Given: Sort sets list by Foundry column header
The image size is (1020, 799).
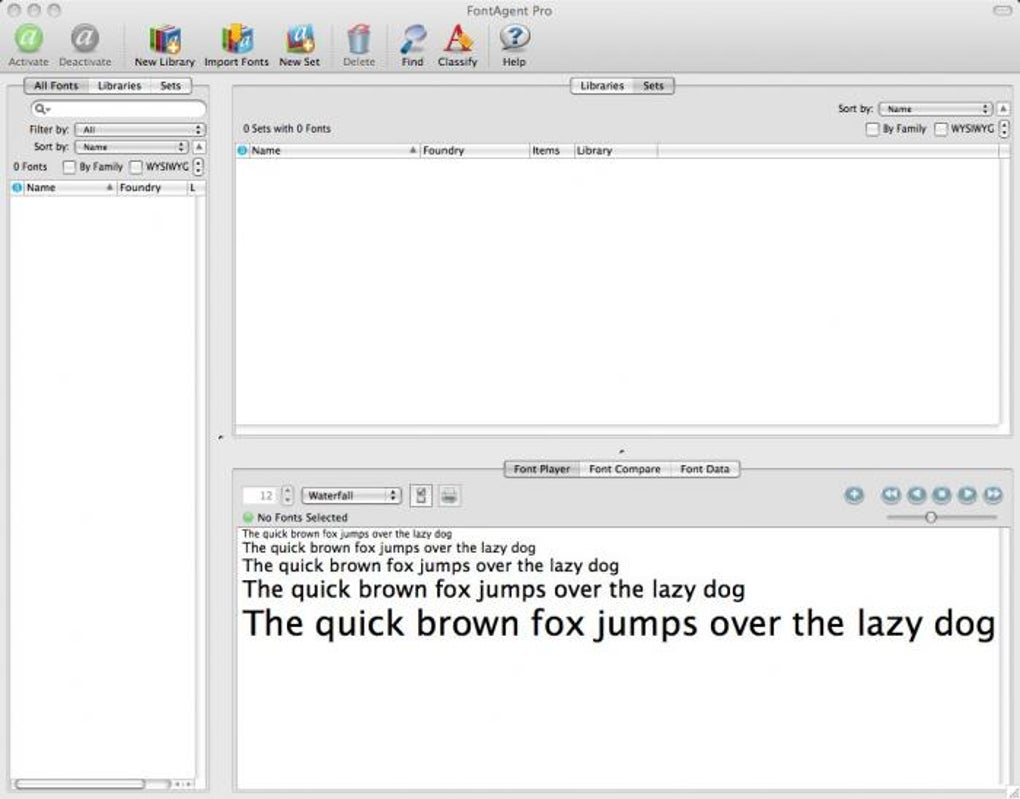Looking at the screenshot, I should coord(475,150).
